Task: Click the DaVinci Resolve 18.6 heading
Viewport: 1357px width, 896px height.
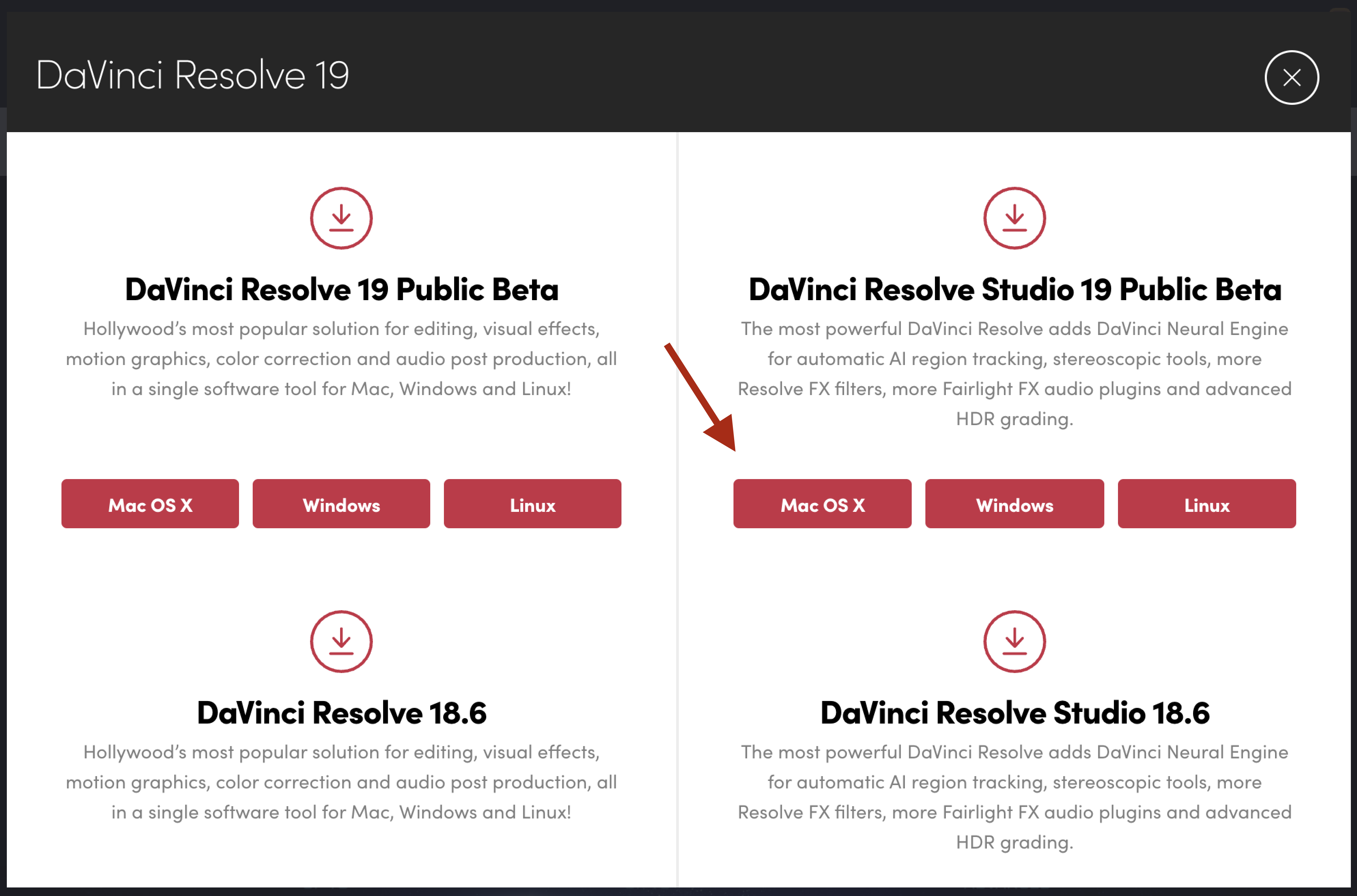Action: 342,713
